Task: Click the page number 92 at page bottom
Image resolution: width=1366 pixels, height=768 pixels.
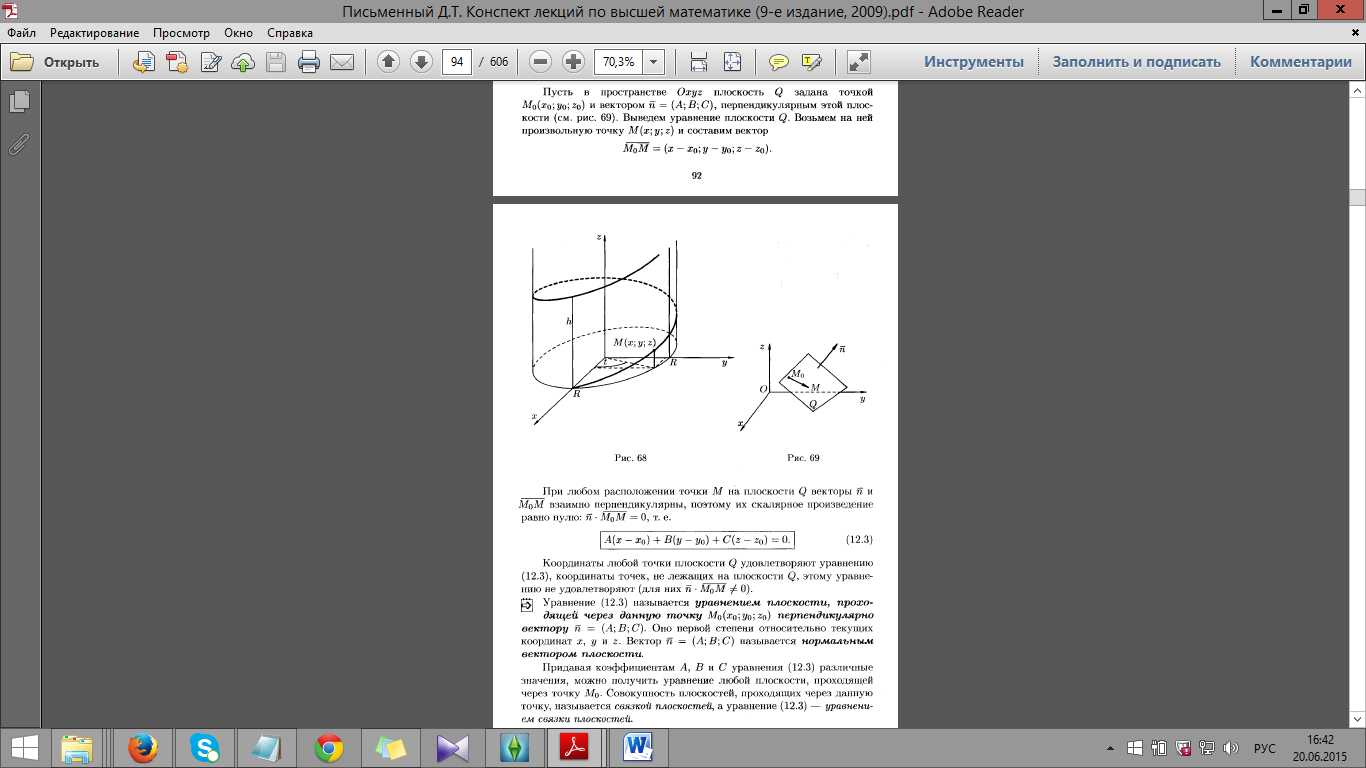Action: pyautogui.click(x=696, y=176)
